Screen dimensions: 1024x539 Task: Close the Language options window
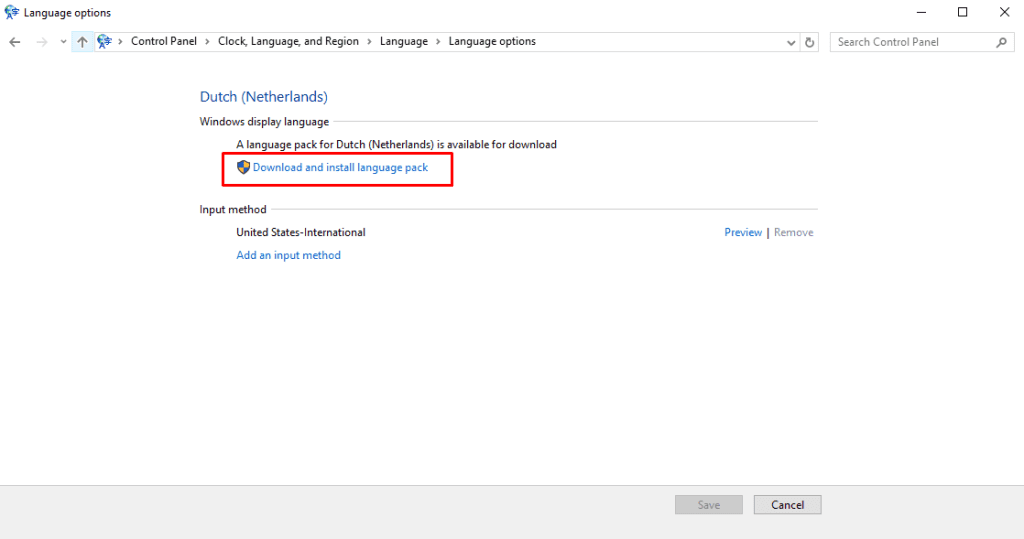pyautogui.click(x=1004, y=12)
